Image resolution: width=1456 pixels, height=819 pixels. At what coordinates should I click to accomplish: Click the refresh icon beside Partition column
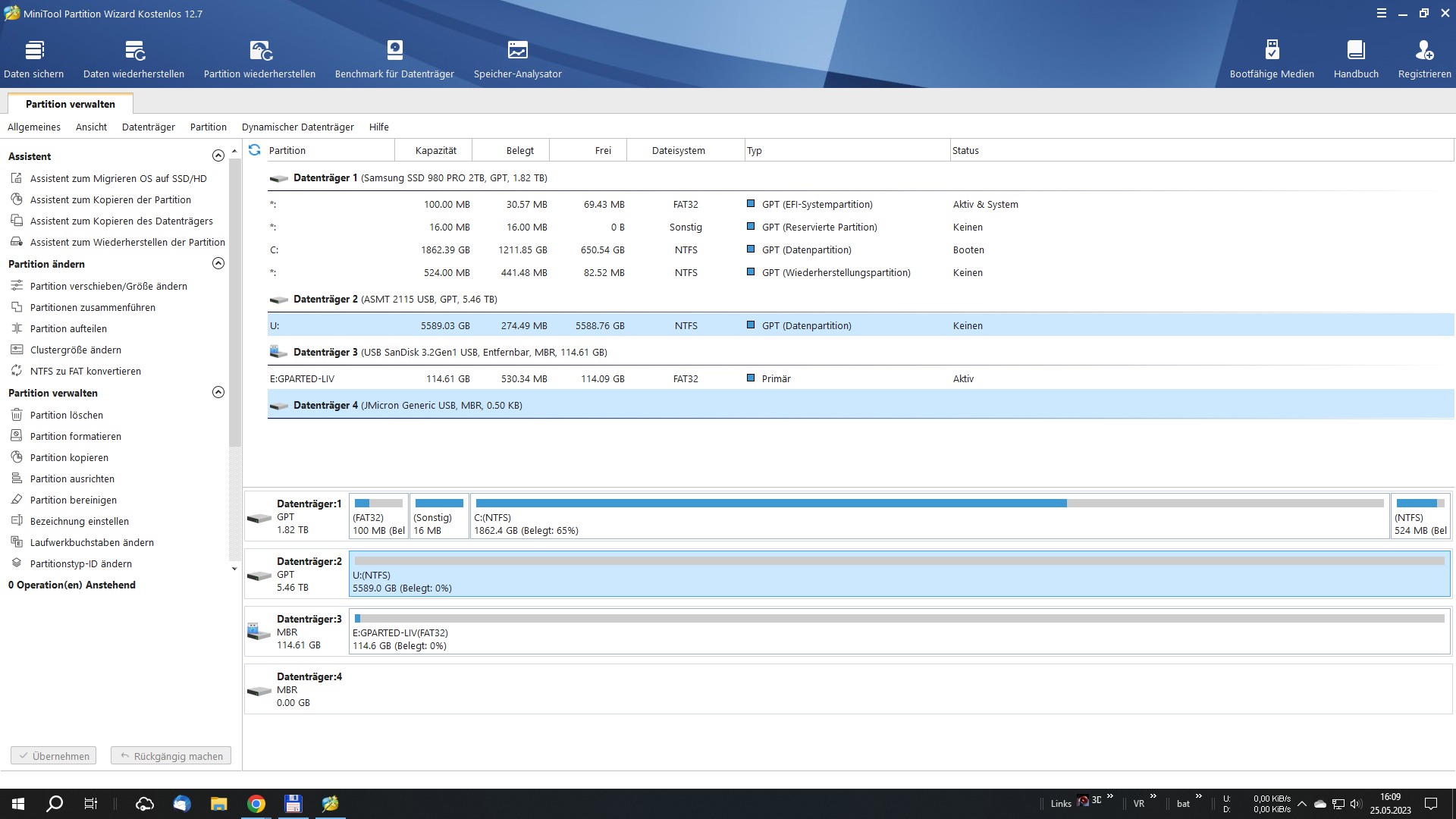tap(255, 150)
